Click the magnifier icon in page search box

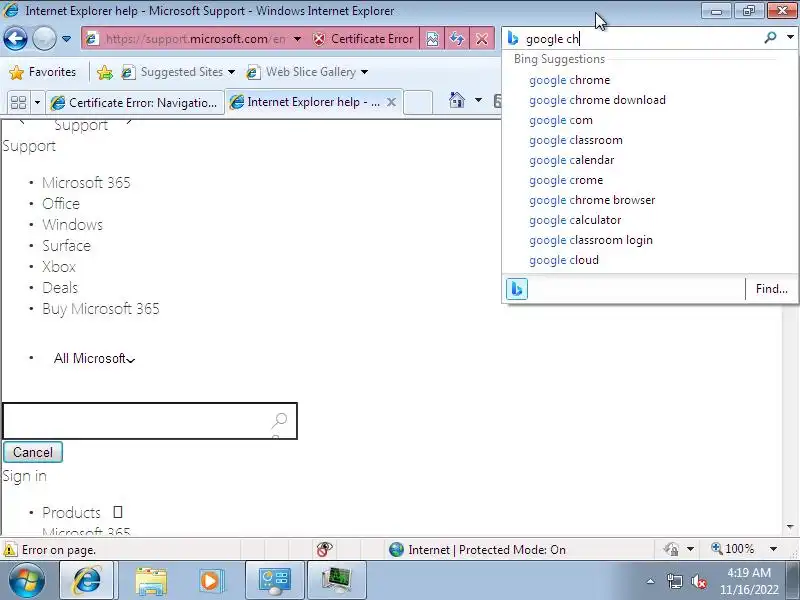[279, 421]
